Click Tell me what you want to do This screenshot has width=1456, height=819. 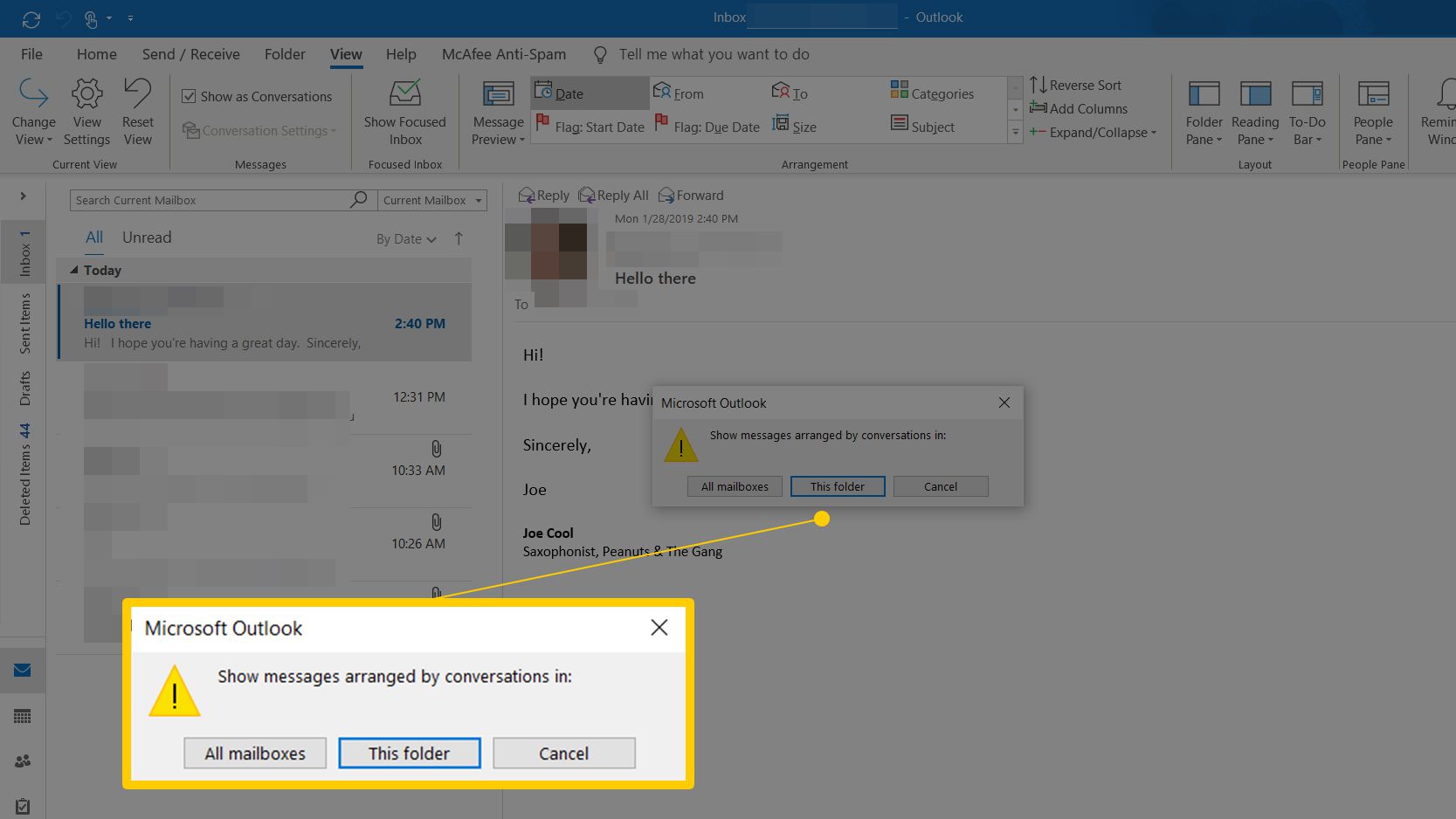click(714, 54)
